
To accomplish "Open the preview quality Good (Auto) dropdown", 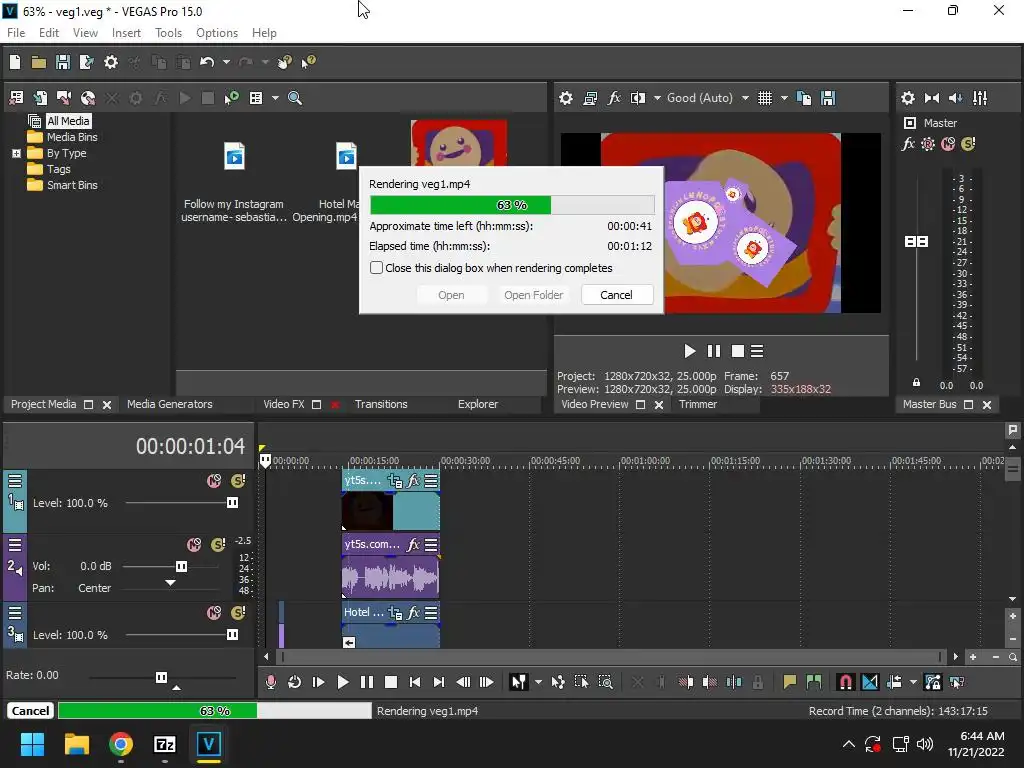I will [745, 98].
